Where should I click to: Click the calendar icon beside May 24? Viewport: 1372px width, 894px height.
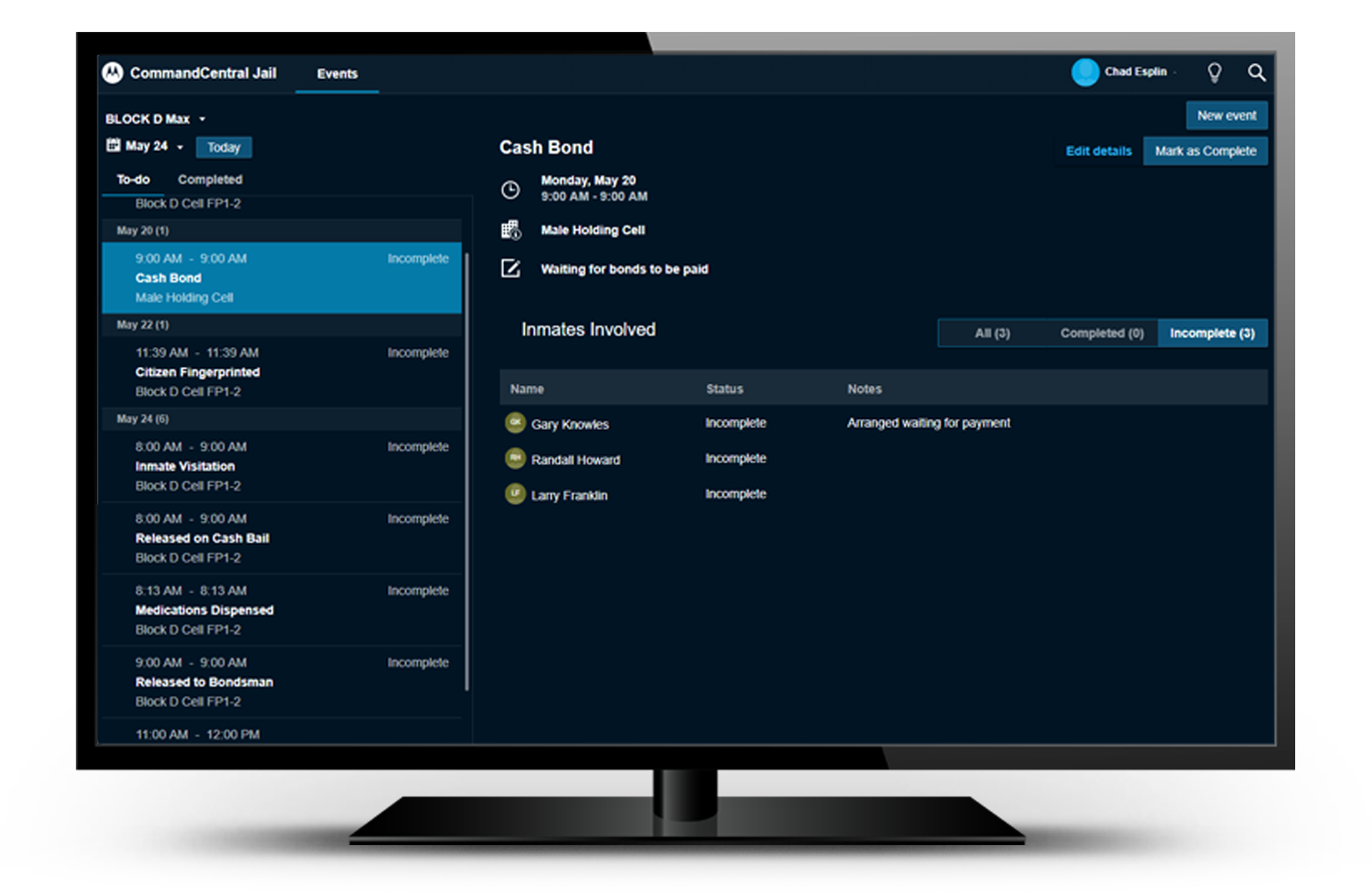[x=114, y=146]
